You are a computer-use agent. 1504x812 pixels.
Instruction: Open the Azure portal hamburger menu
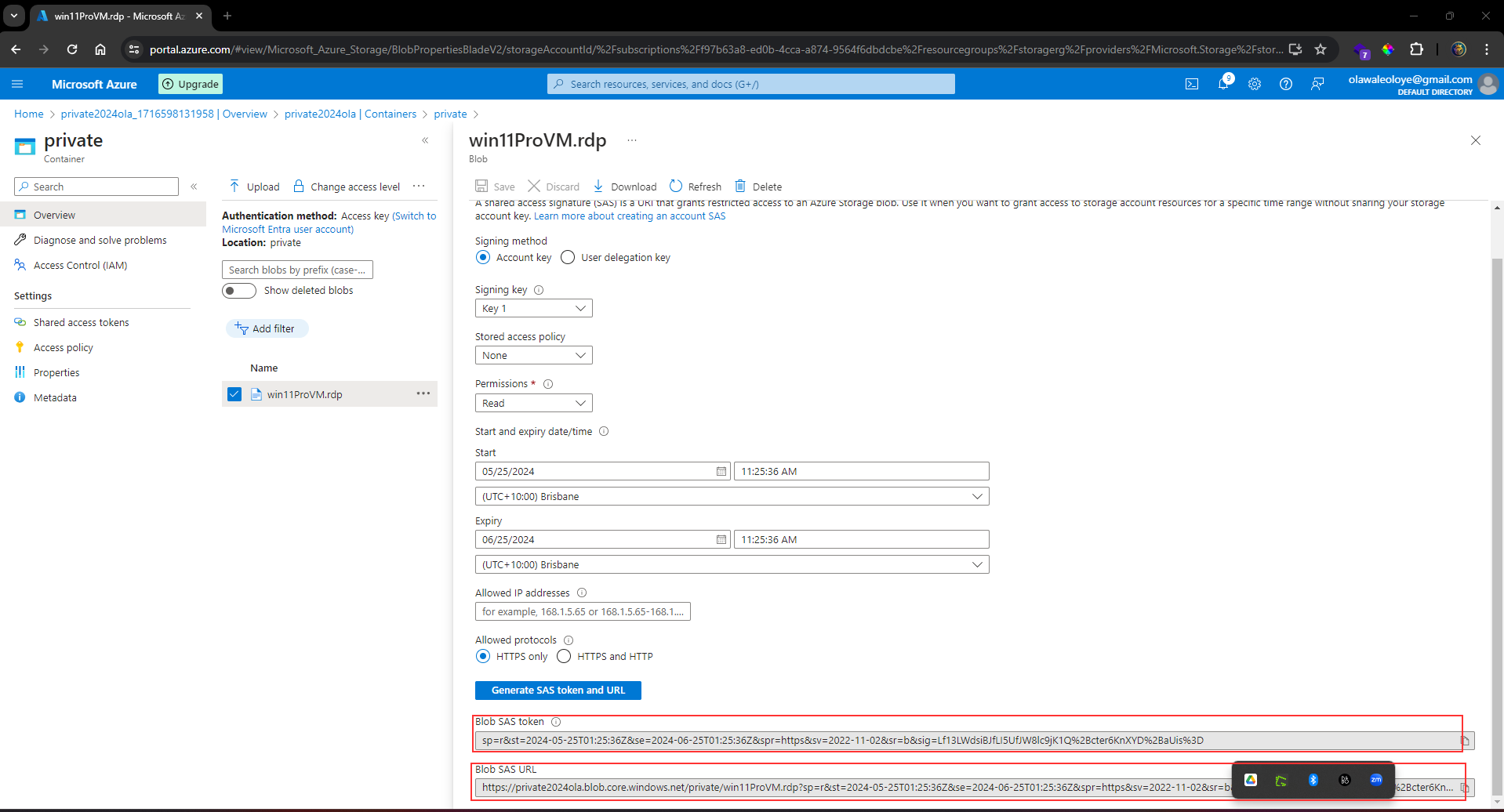click(18, 84)
